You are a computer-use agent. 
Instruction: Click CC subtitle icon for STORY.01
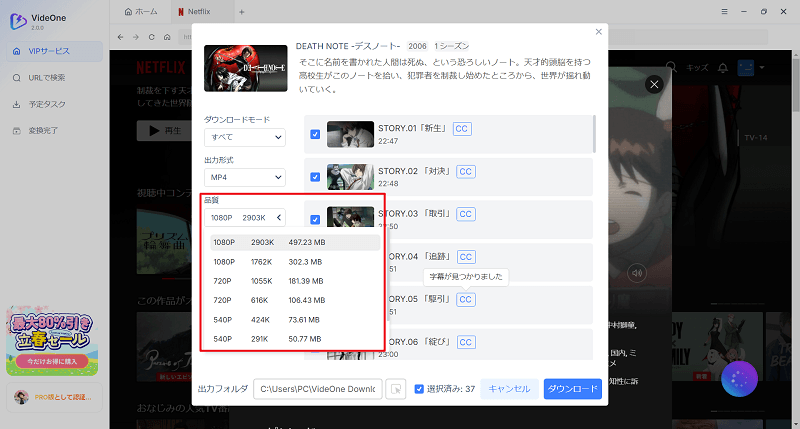tap(462, 129)
